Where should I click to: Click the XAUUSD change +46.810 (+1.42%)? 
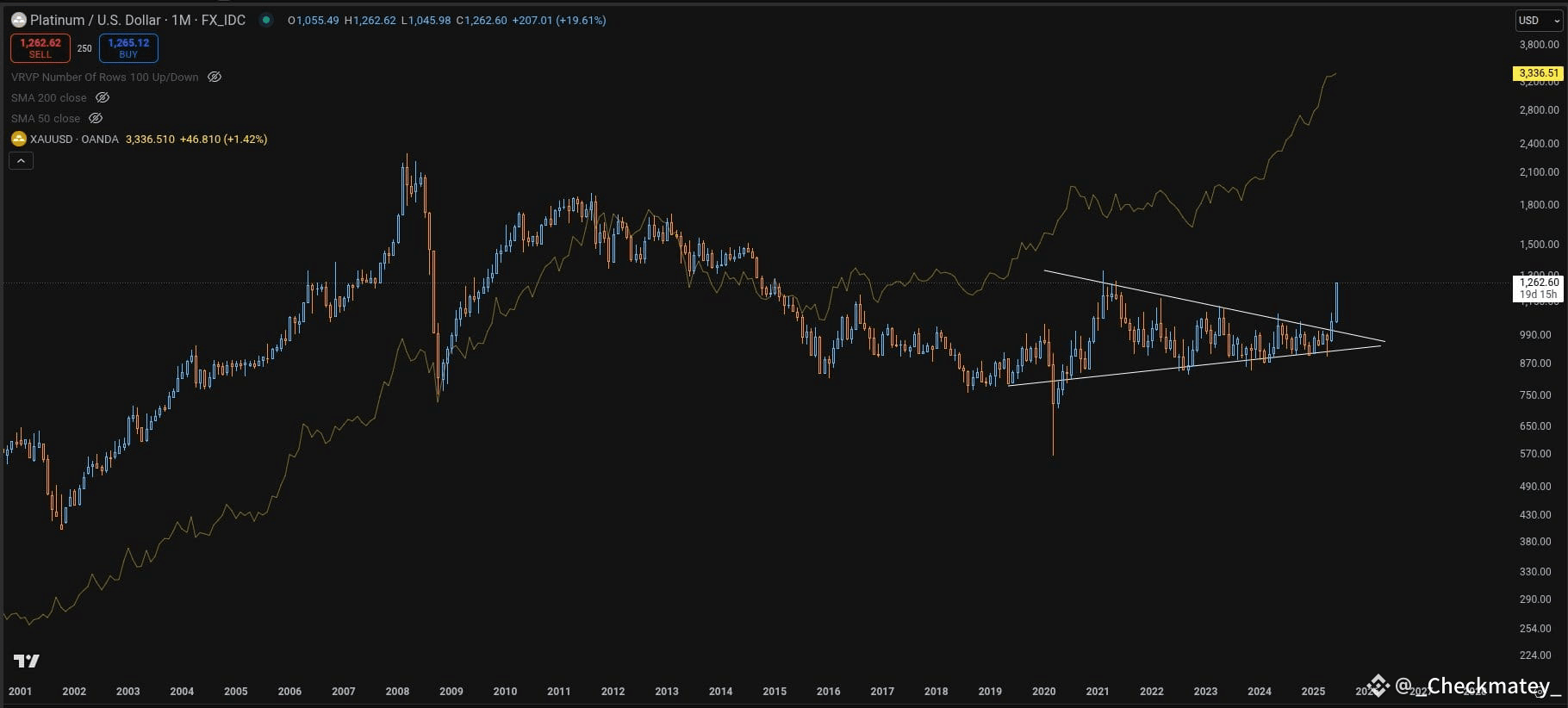224,139
